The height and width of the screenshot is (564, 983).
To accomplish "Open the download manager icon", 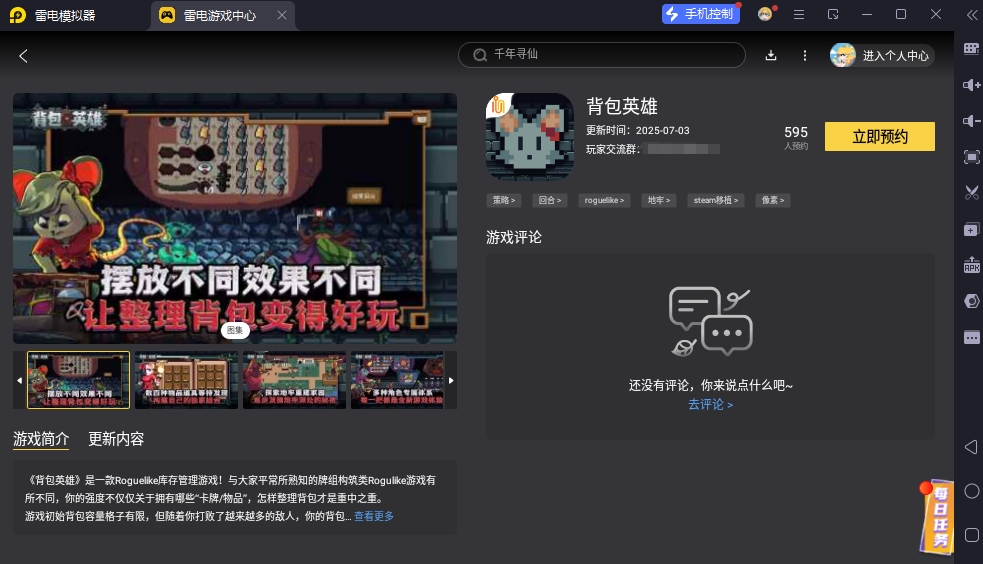I will [771, 55].
